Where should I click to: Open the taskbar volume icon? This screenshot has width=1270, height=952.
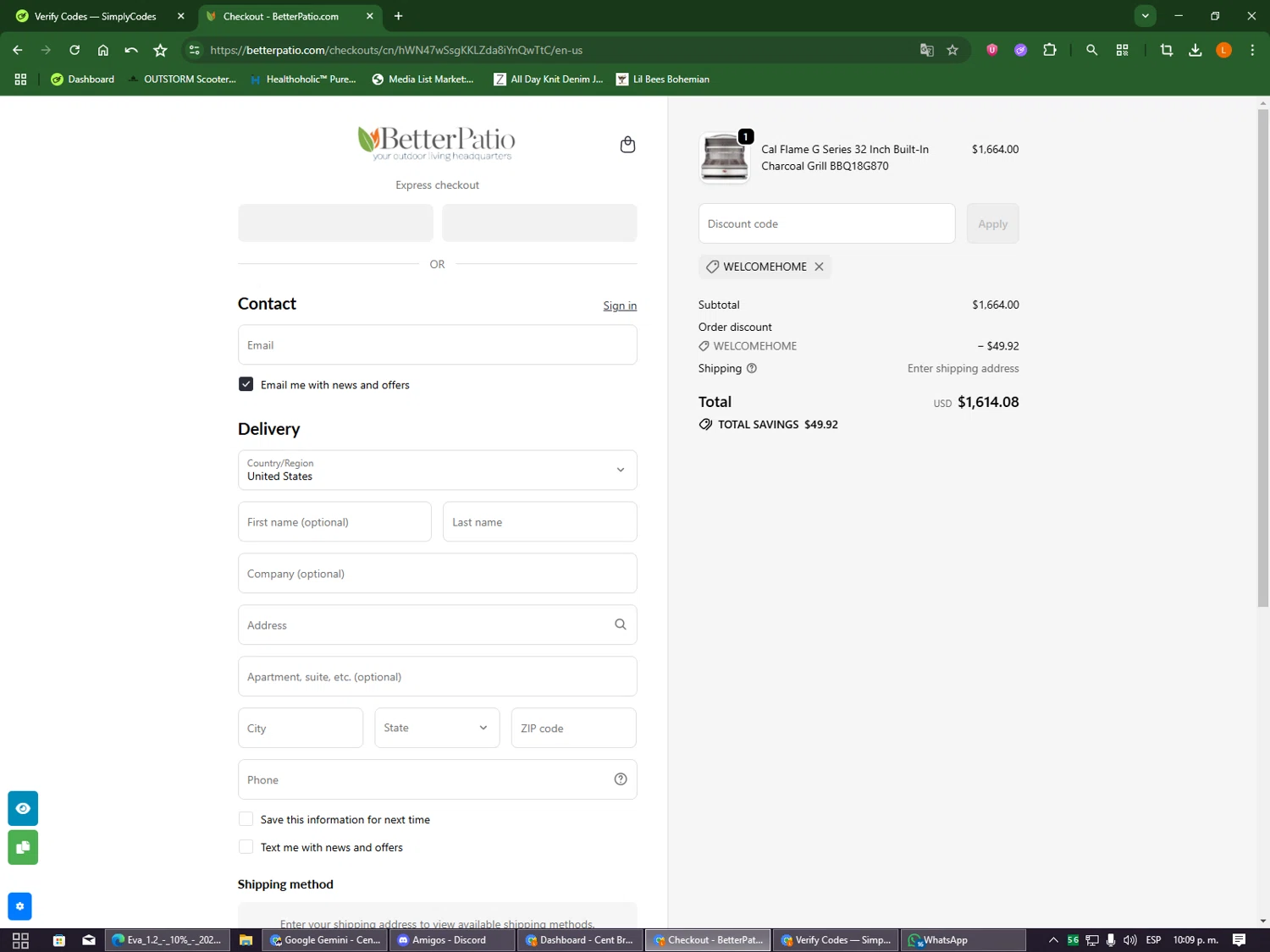[x=1129, y=939]
